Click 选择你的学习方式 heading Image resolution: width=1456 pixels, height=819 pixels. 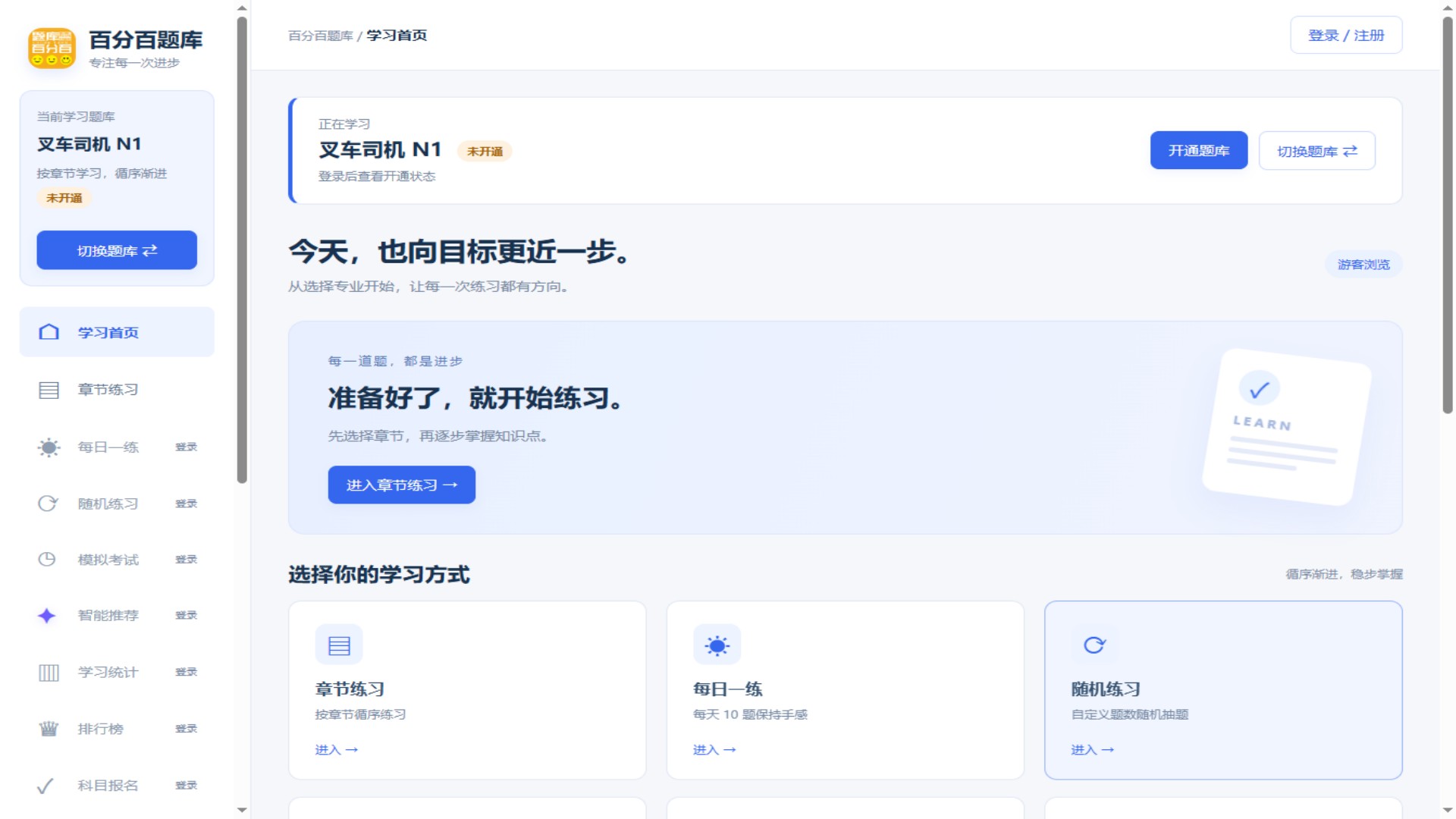(378, 575)
